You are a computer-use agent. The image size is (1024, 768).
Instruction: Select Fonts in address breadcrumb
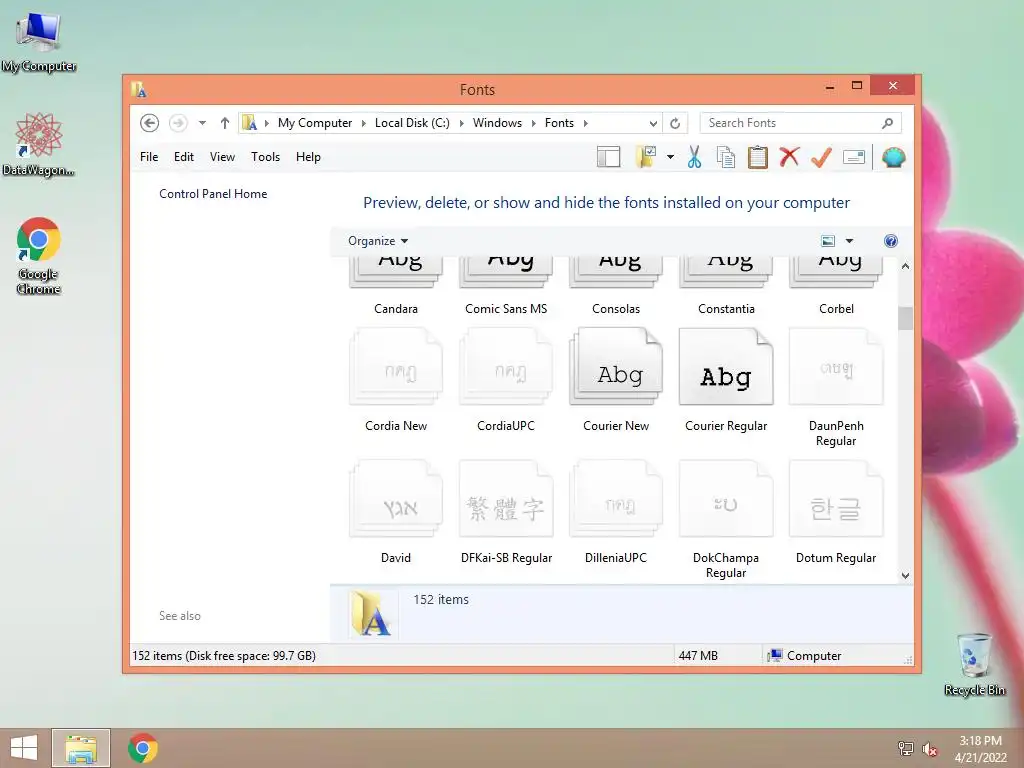559,123
